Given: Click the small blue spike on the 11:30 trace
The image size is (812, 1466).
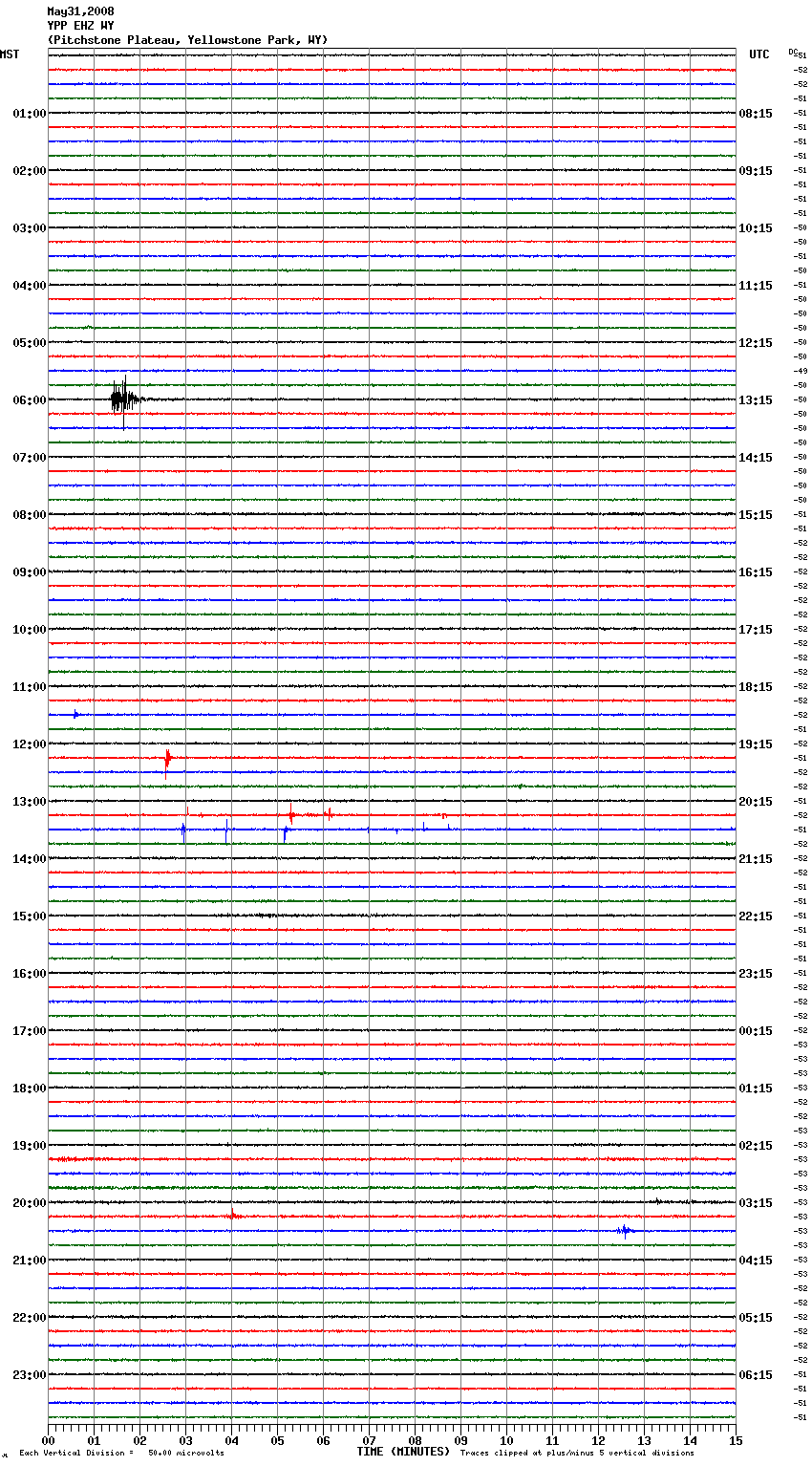Looking at the screenshot, I should click(x=76, y=715).
